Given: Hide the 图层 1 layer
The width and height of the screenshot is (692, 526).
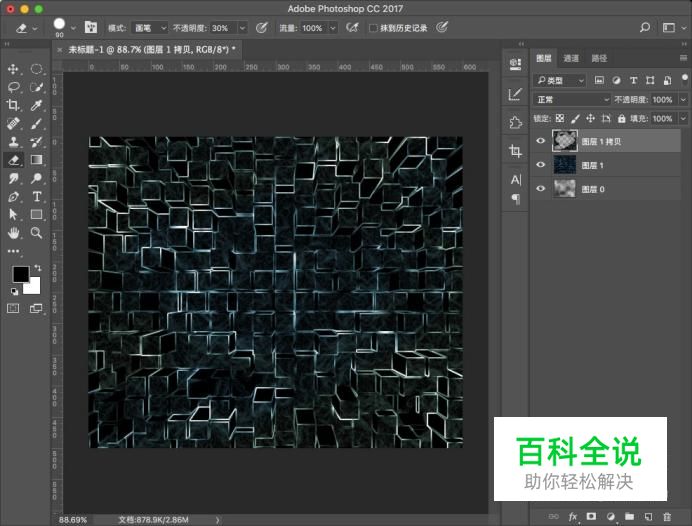Looking at the screenshot, I should (x=540, y=165).
